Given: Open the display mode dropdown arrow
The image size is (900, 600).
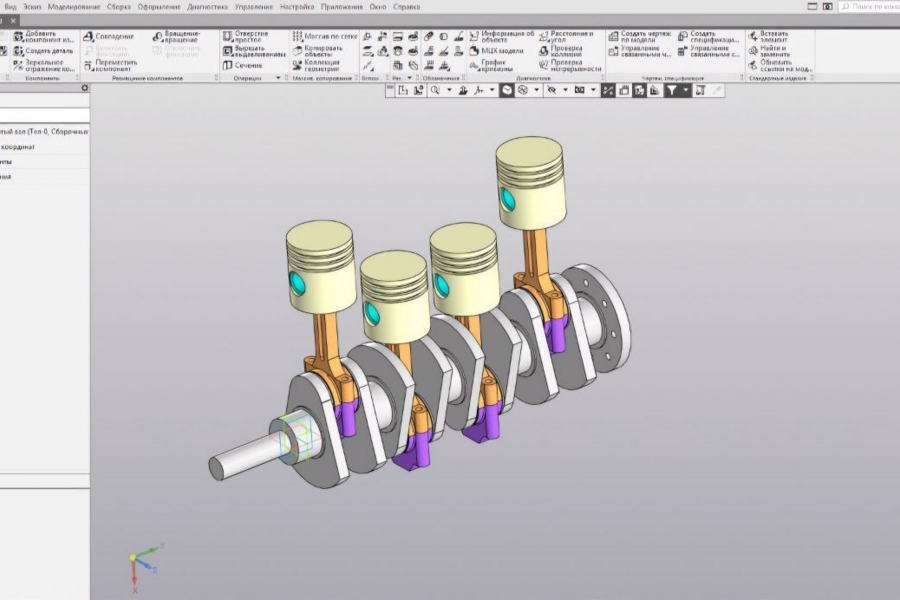Looking at the screenshot, I should pyautogui.click(x=537, y=90).
